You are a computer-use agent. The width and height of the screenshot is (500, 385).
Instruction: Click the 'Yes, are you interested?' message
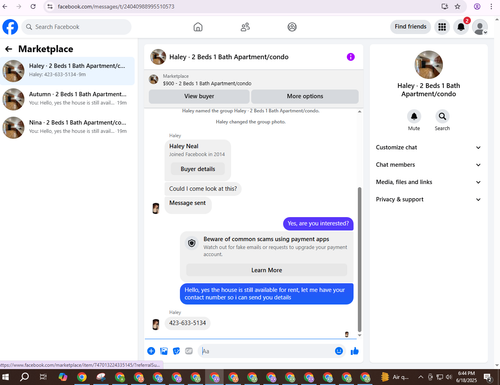click(x=318, y=224)
